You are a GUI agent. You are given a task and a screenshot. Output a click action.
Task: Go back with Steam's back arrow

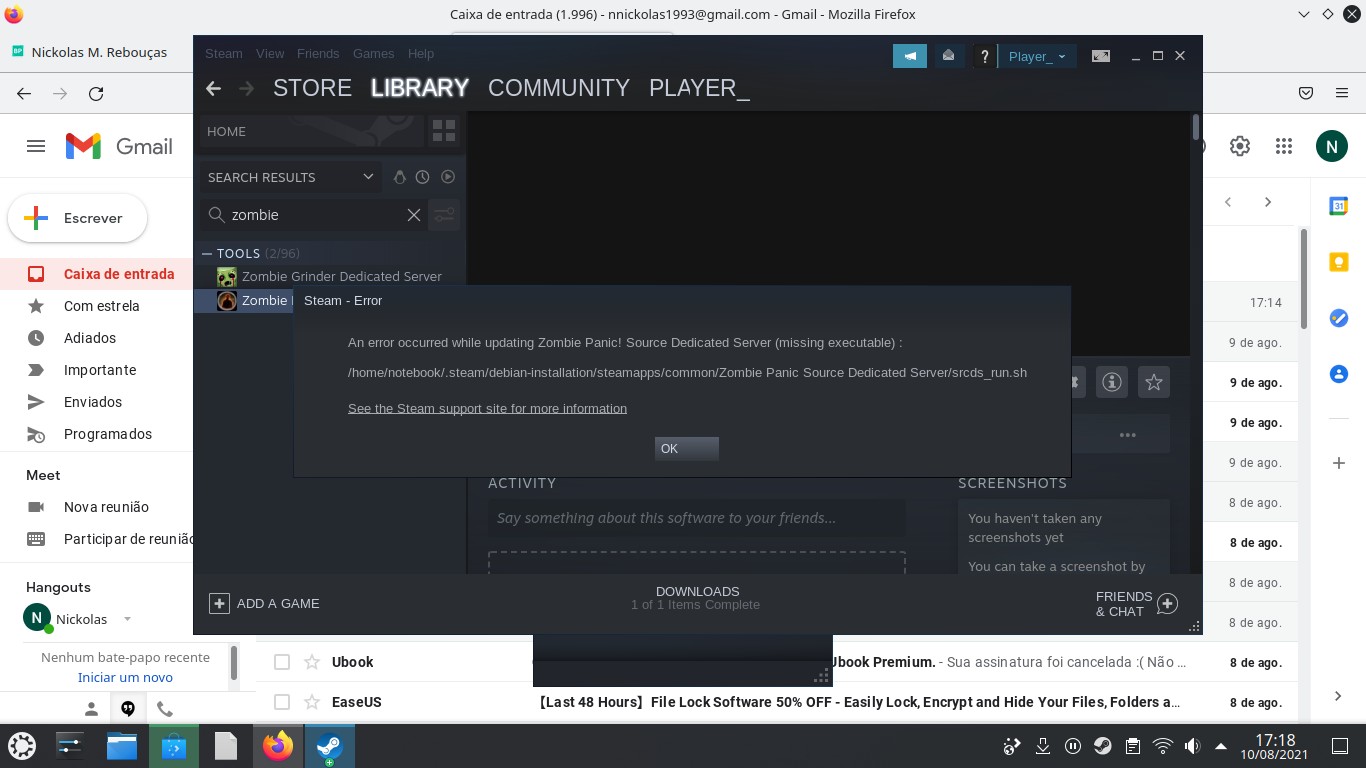(x=213, y=88)
